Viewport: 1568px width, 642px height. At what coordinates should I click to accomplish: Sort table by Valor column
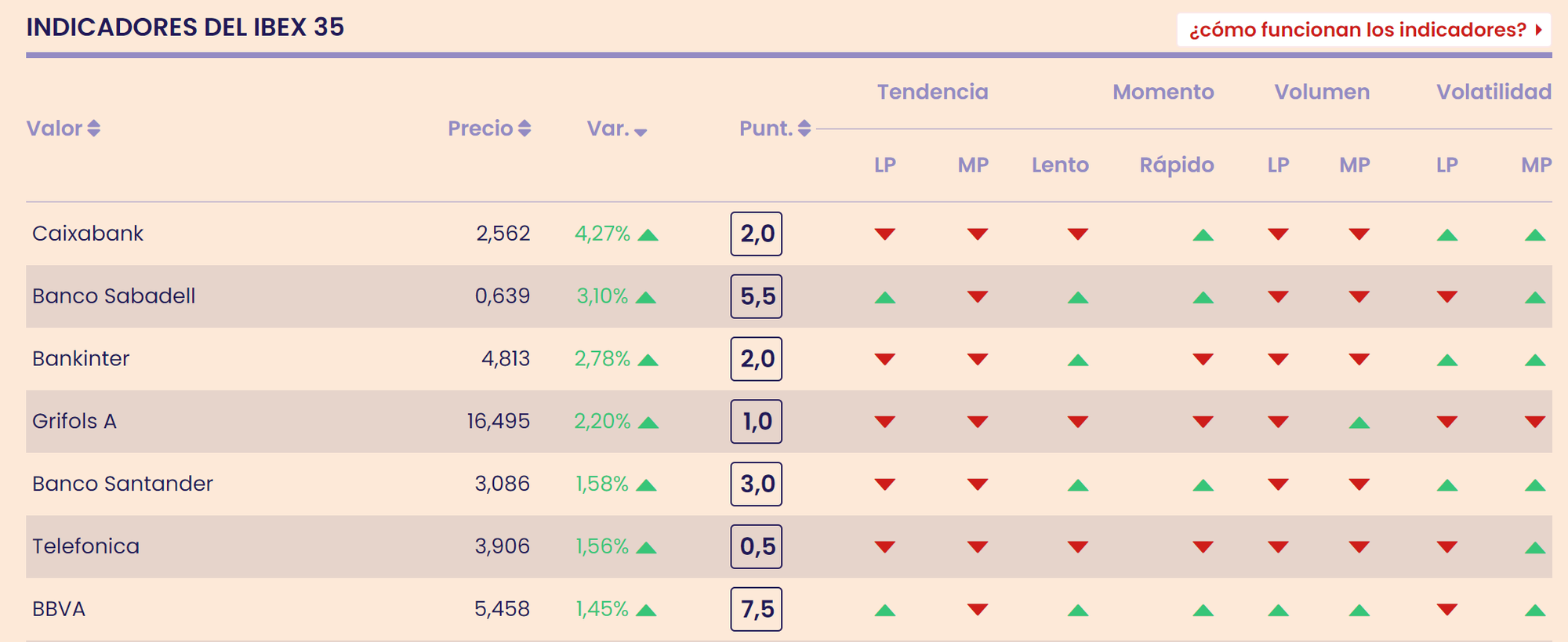point(64,129)
